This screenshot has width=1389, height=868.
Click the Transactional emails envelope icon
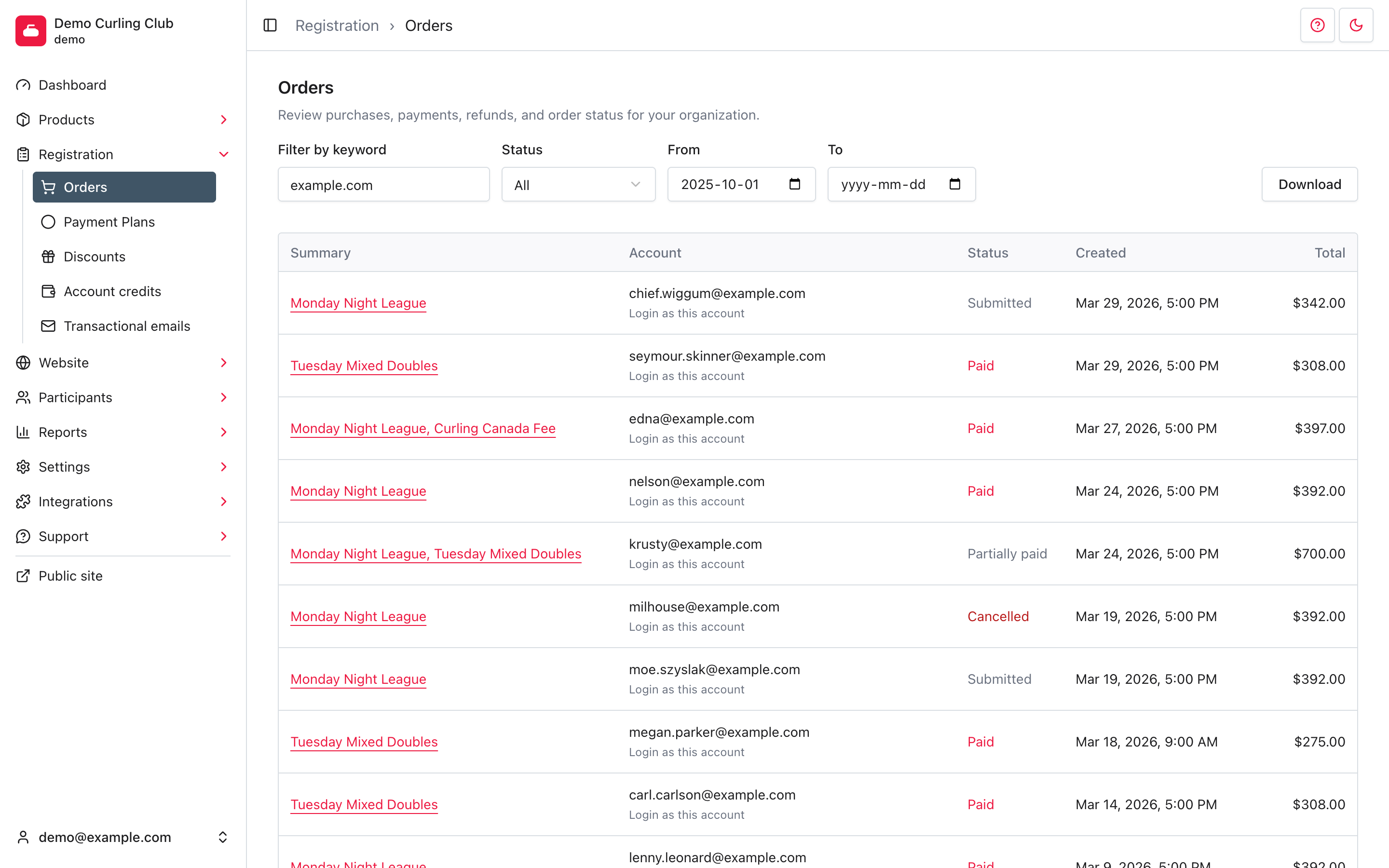[x=48, y=326]
